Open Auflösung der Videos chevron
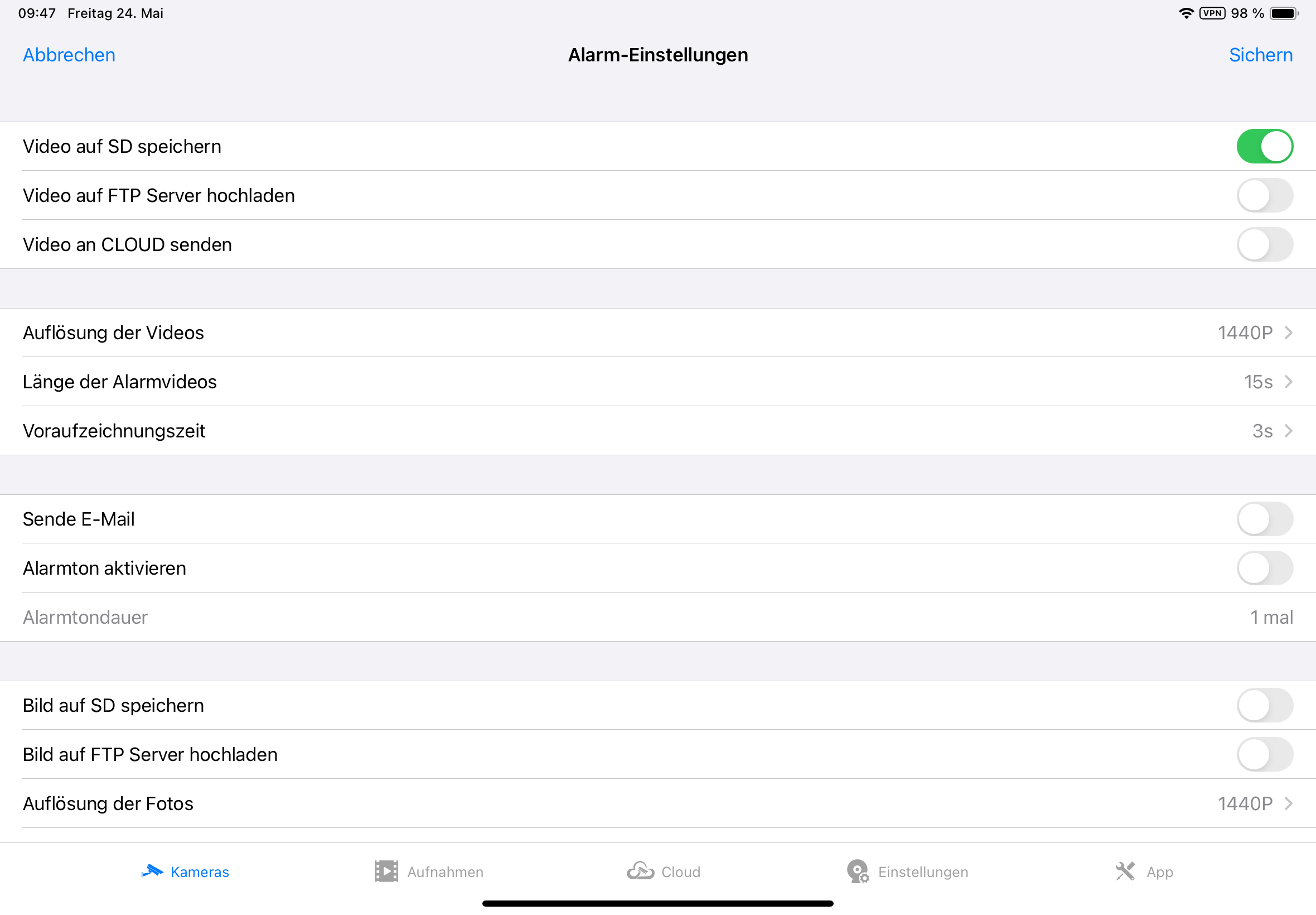 [x=1289, y=333]
